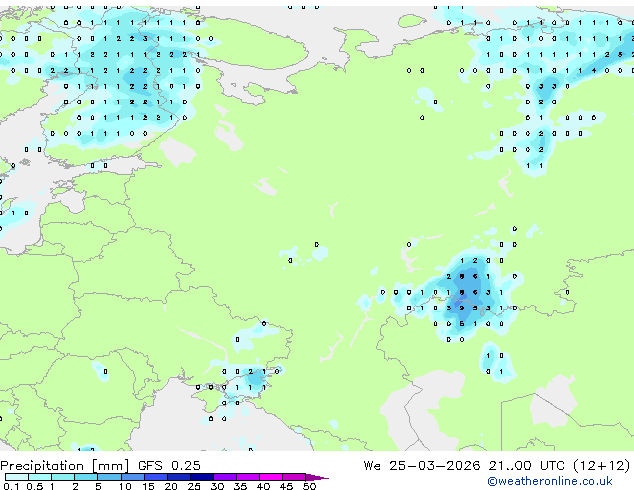Click the 'GFS 0.25' model label
This screenshot has width=634, height=490.
click(169, 466)
